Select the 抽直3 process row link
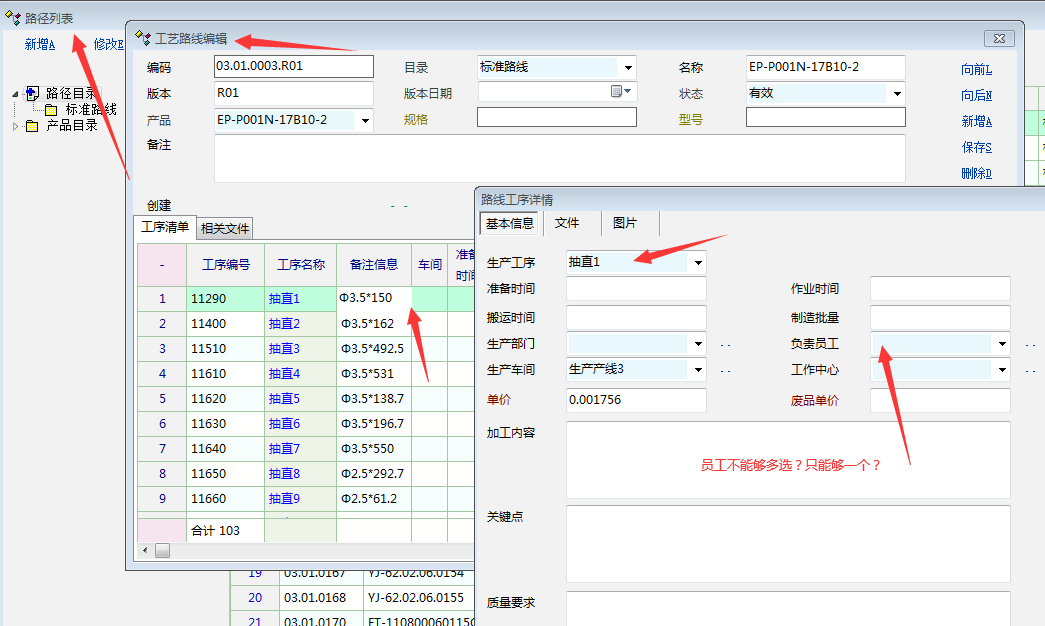 coord(284,348)
